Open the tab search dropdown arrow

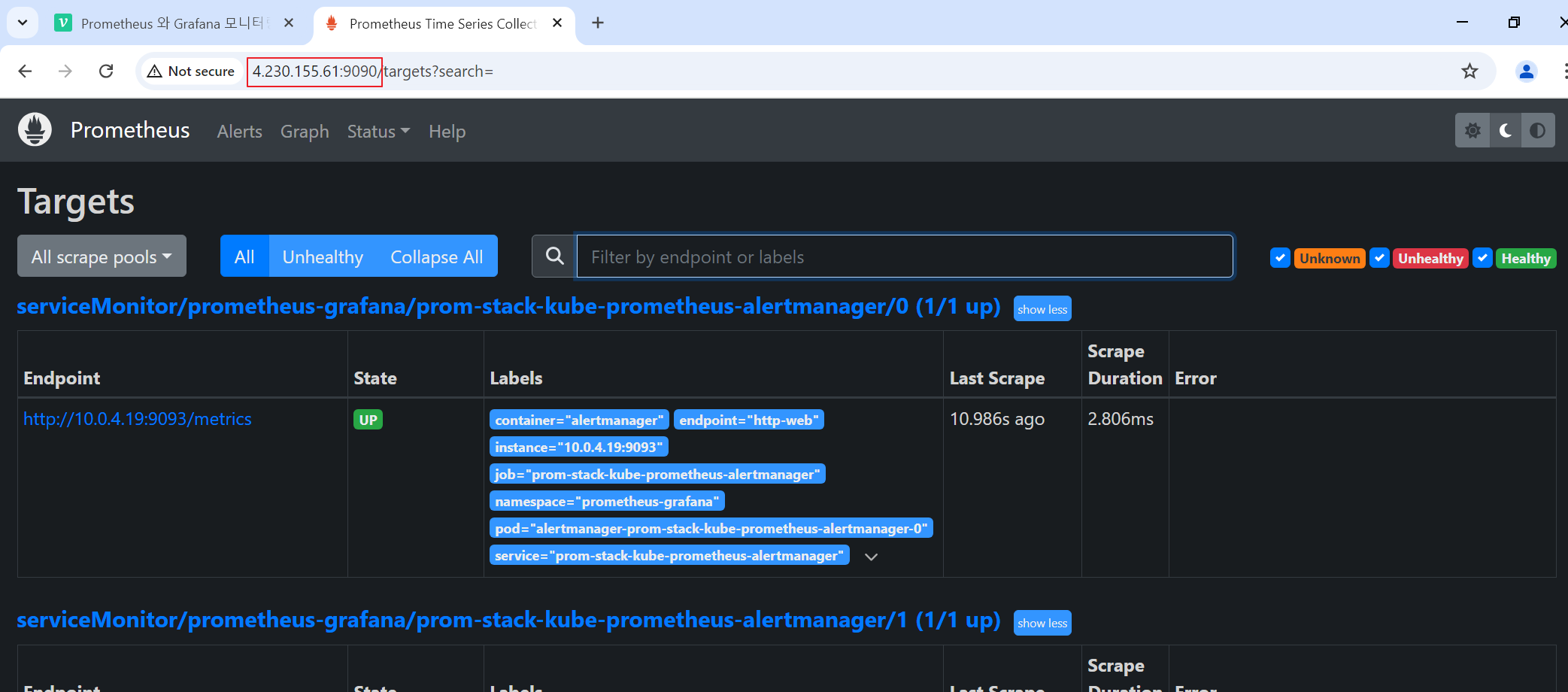pyautogui.click(x=23, y=23)
